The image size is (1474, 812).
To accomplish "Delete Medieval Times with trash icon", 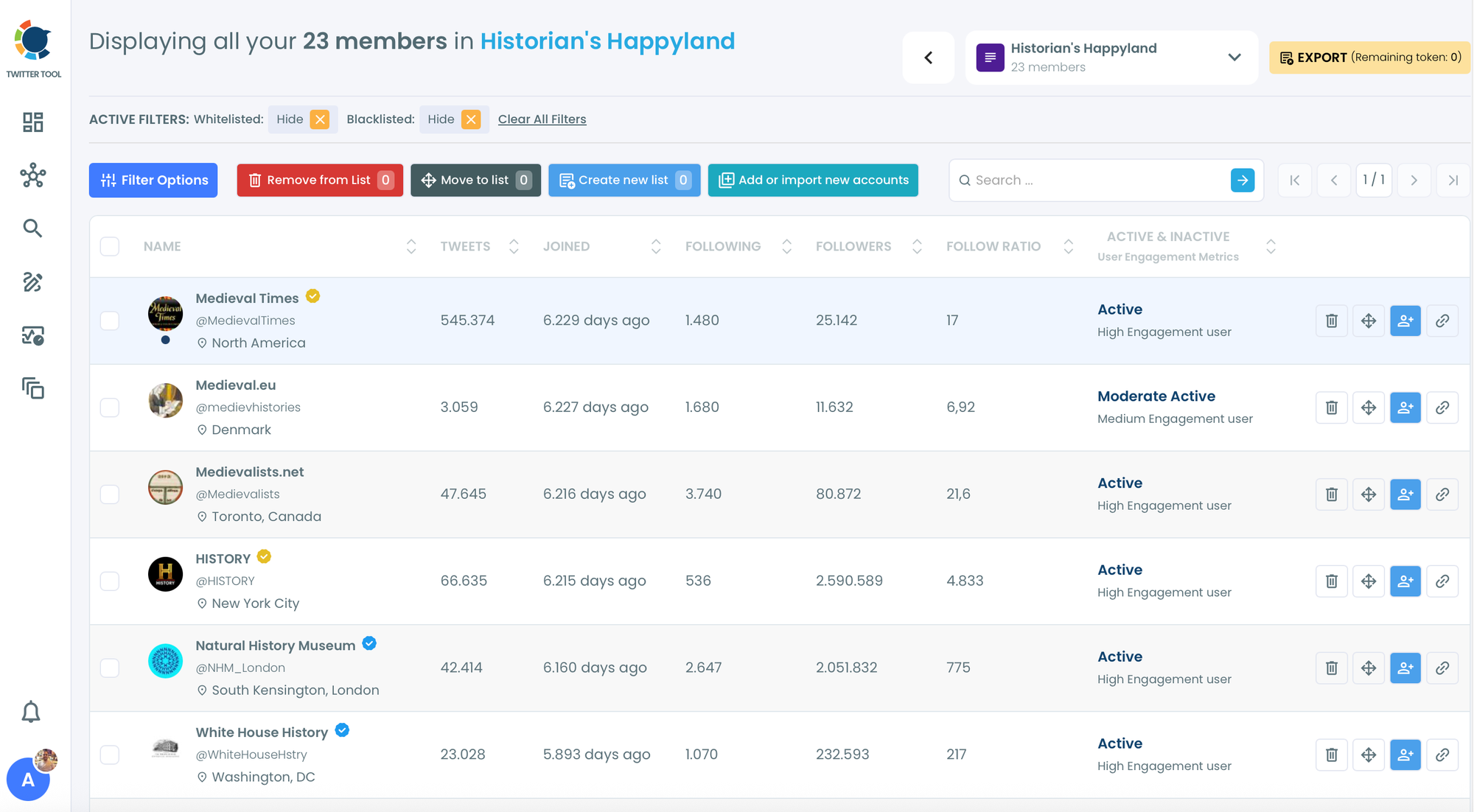I will pos(1331,321).
